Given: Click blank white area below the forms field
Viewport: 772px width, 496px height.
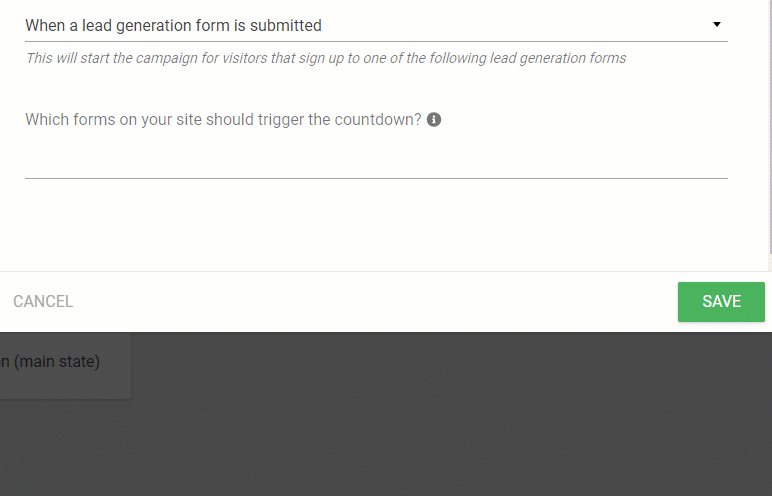Looking at the screenshot, I should tap(376, 224).
